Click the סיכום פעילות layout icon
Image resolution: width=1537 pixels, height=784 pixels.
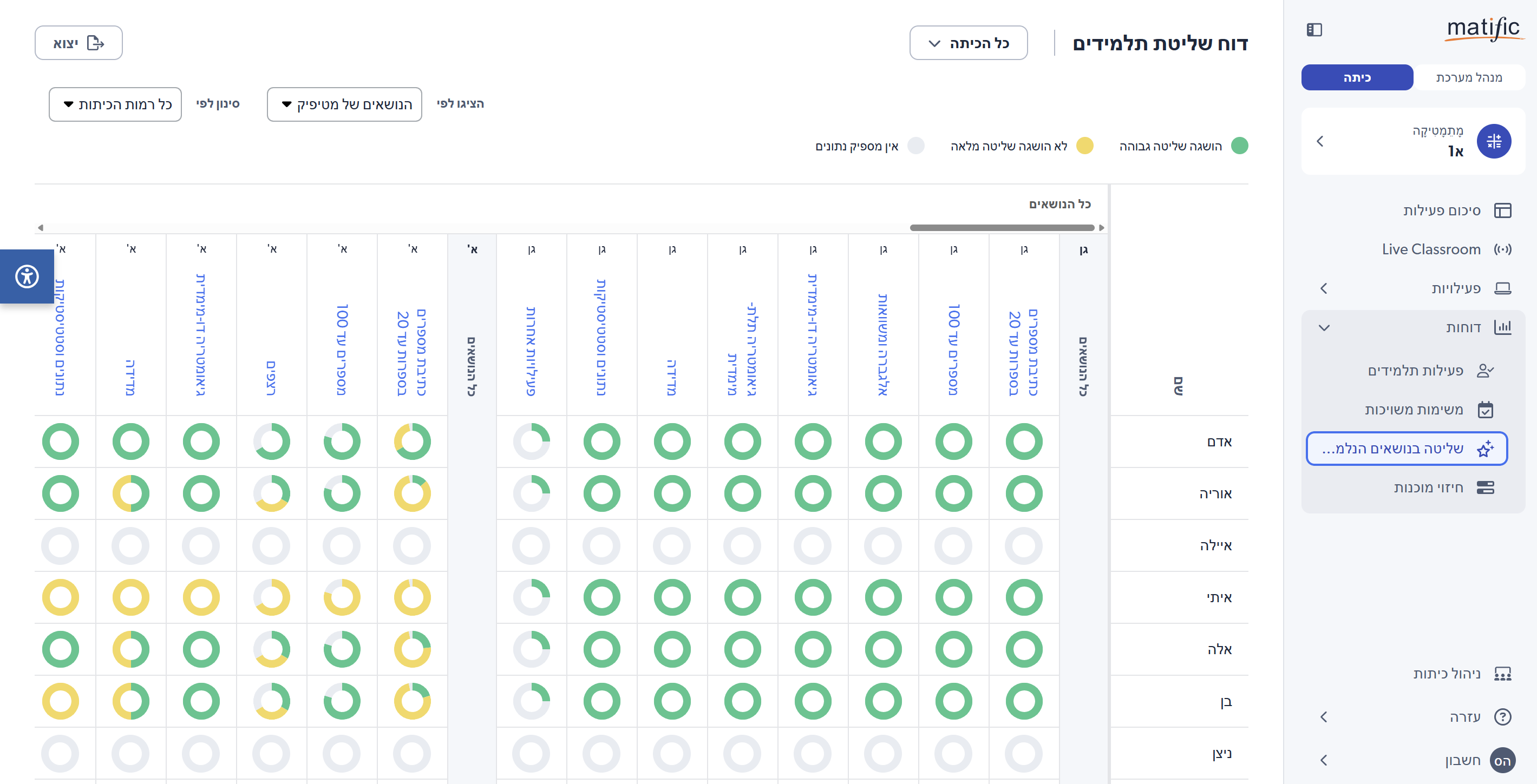[x=1502, y=210]
